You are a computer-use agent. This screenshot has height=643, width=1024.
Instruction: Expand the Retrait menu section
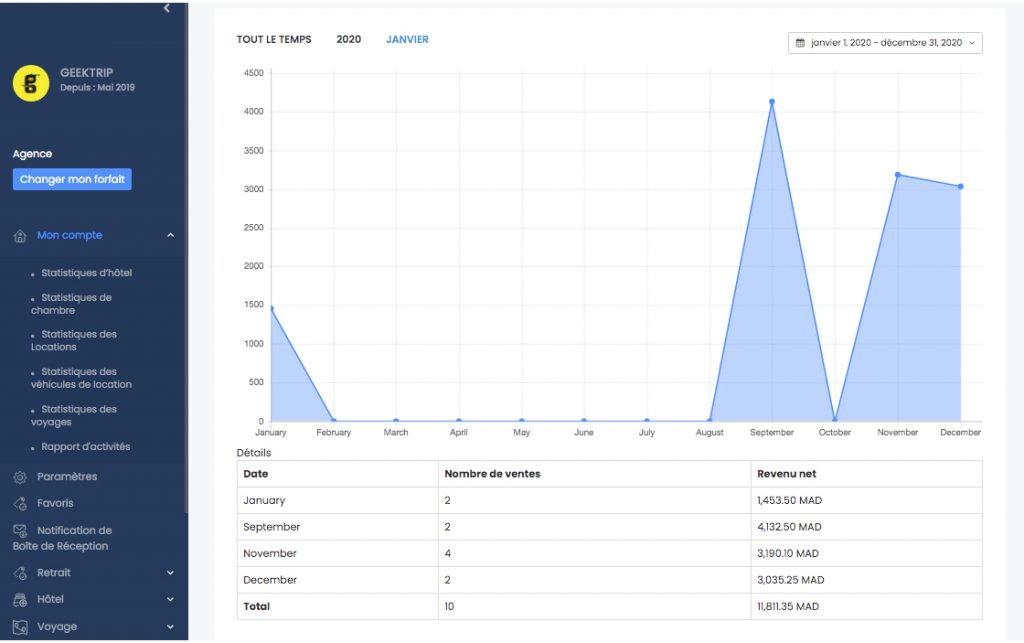(170, 573)
